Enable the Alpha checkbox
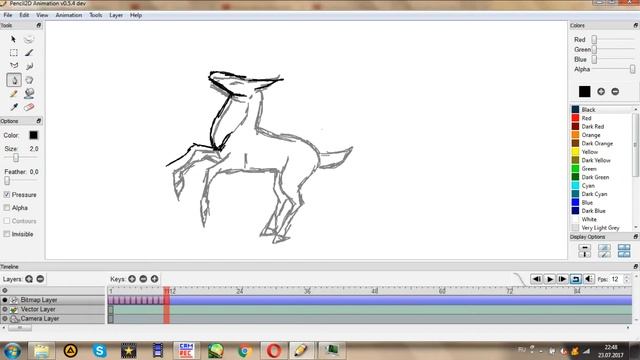Viewport: 640px width, 360px height. coord(7,208)
